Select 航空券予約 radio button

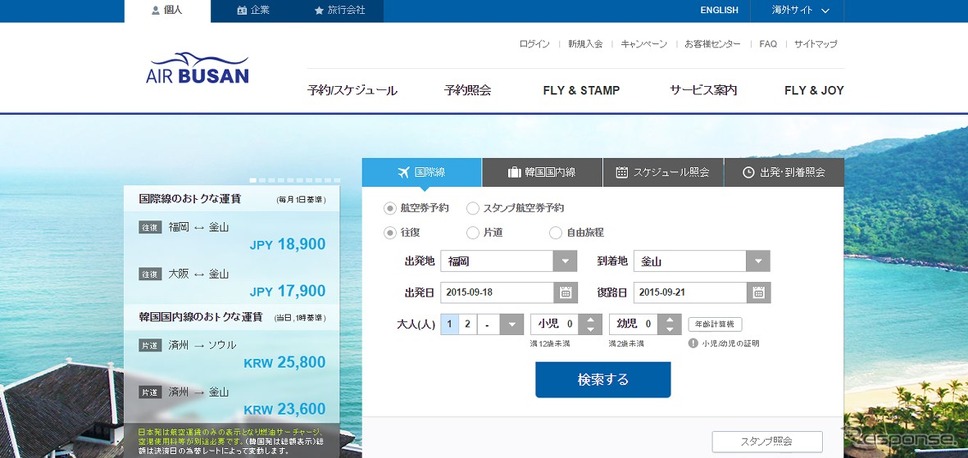coord(390,209)
